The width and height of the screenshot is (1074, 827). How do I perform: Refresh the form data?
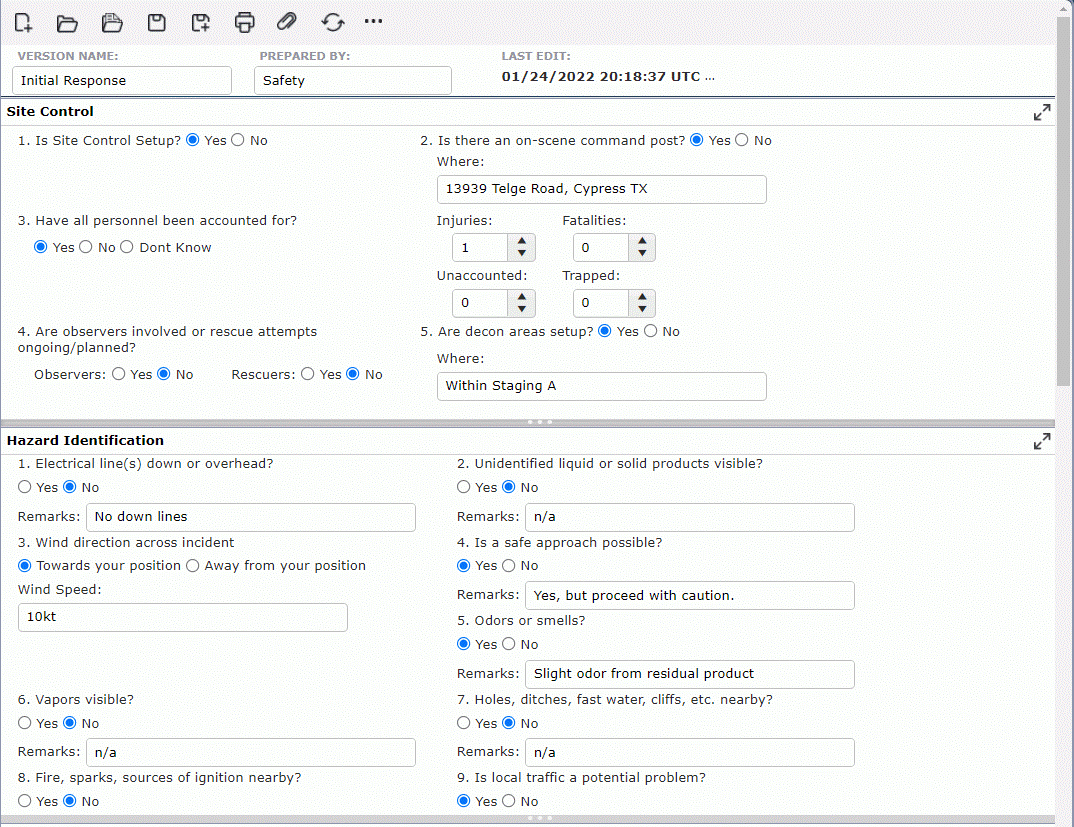coord(332,22)
